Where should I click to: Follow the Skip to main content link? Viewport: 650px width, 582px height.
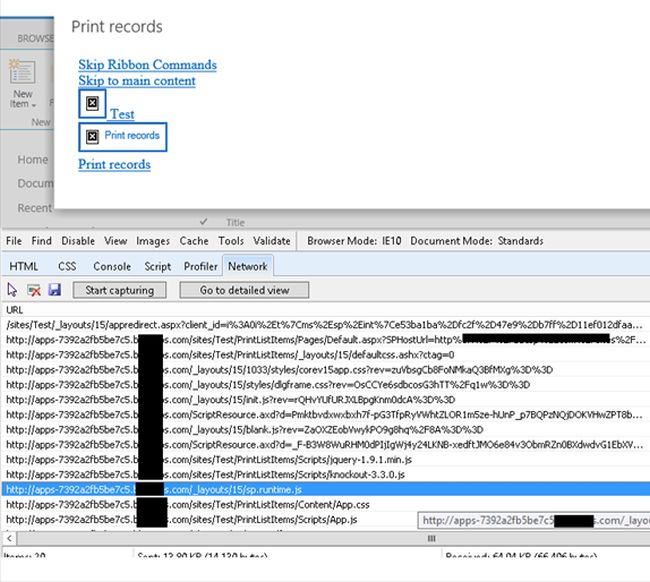(x=137, y=80)
